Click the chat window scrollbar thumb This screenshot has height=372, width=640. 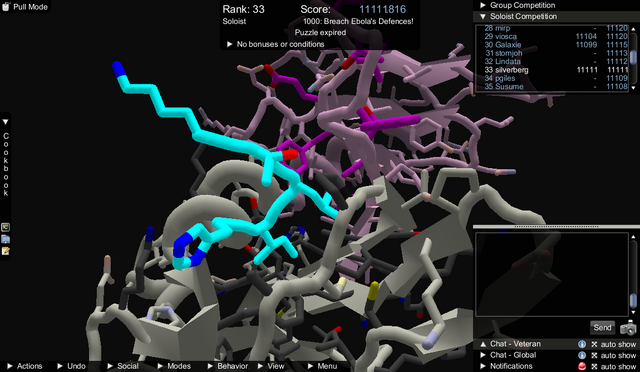pyautogui.click(x=633, y=301)
